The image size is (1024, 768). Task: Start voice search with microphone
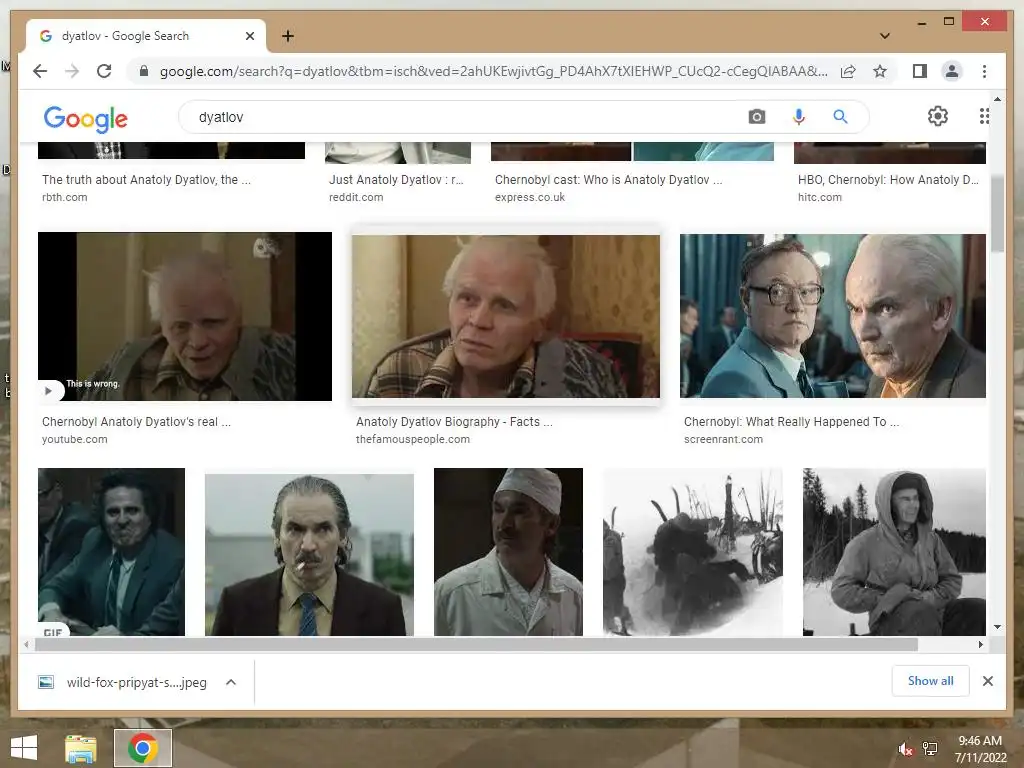798,117
